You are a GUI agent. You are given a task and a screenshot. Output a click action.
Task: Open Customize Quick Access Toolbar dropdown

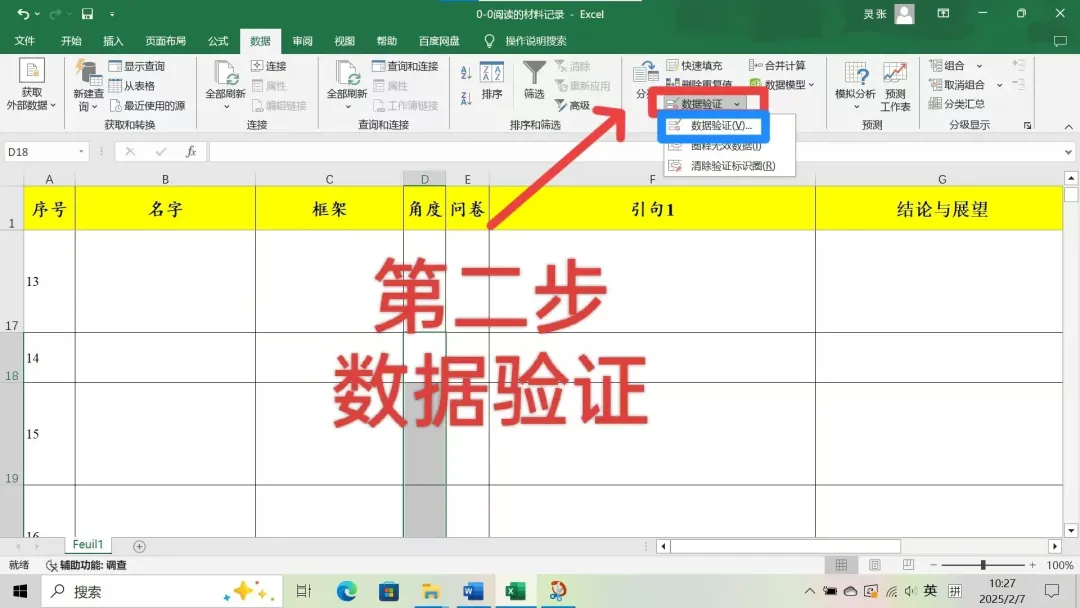pyautogui.click(x=112, y=14)
